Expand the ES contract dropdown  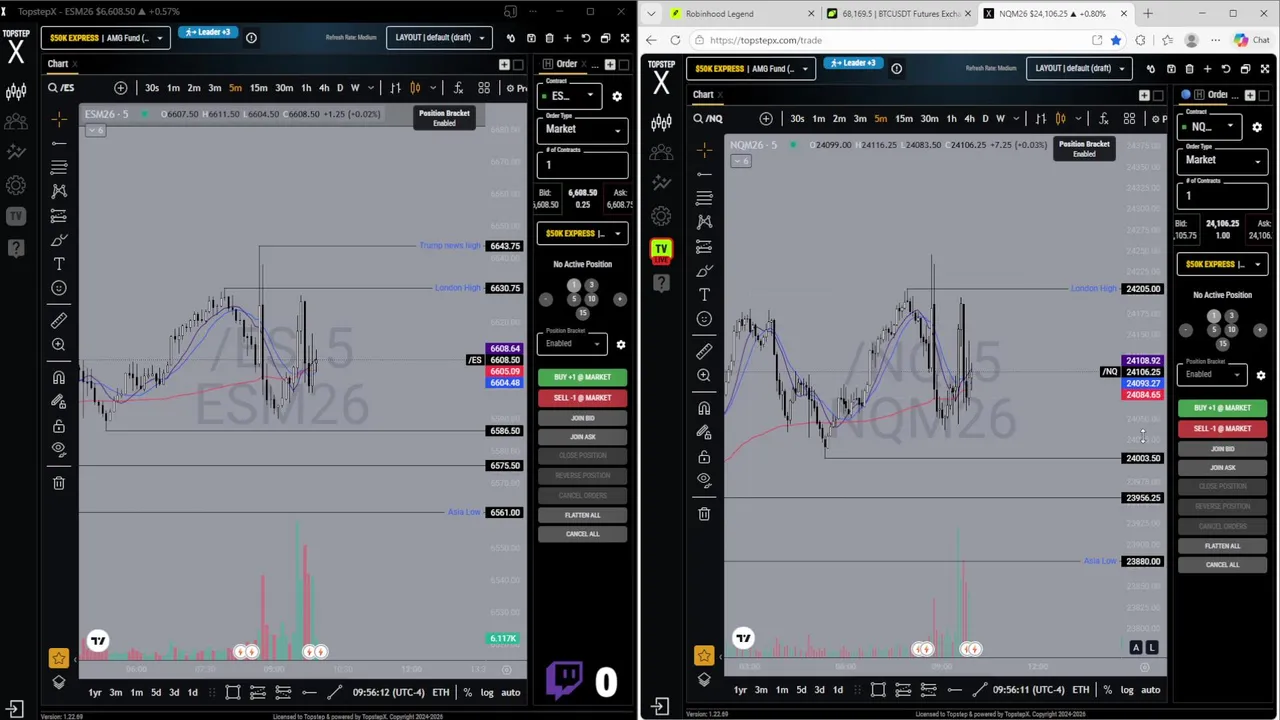click(568, 96)
